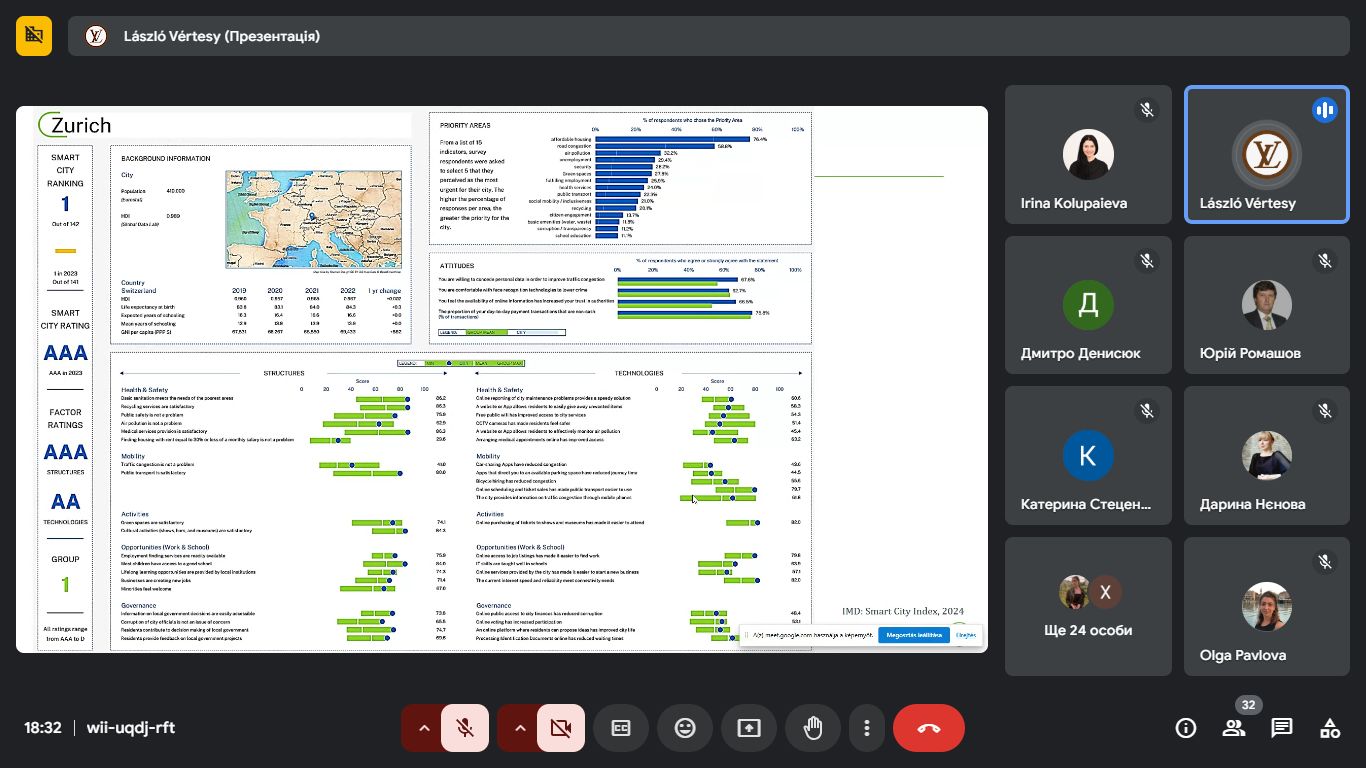Toggle the muted microphone button
Screen dimensions: 1366x768
pyautogui.click(x=465, y=728)
